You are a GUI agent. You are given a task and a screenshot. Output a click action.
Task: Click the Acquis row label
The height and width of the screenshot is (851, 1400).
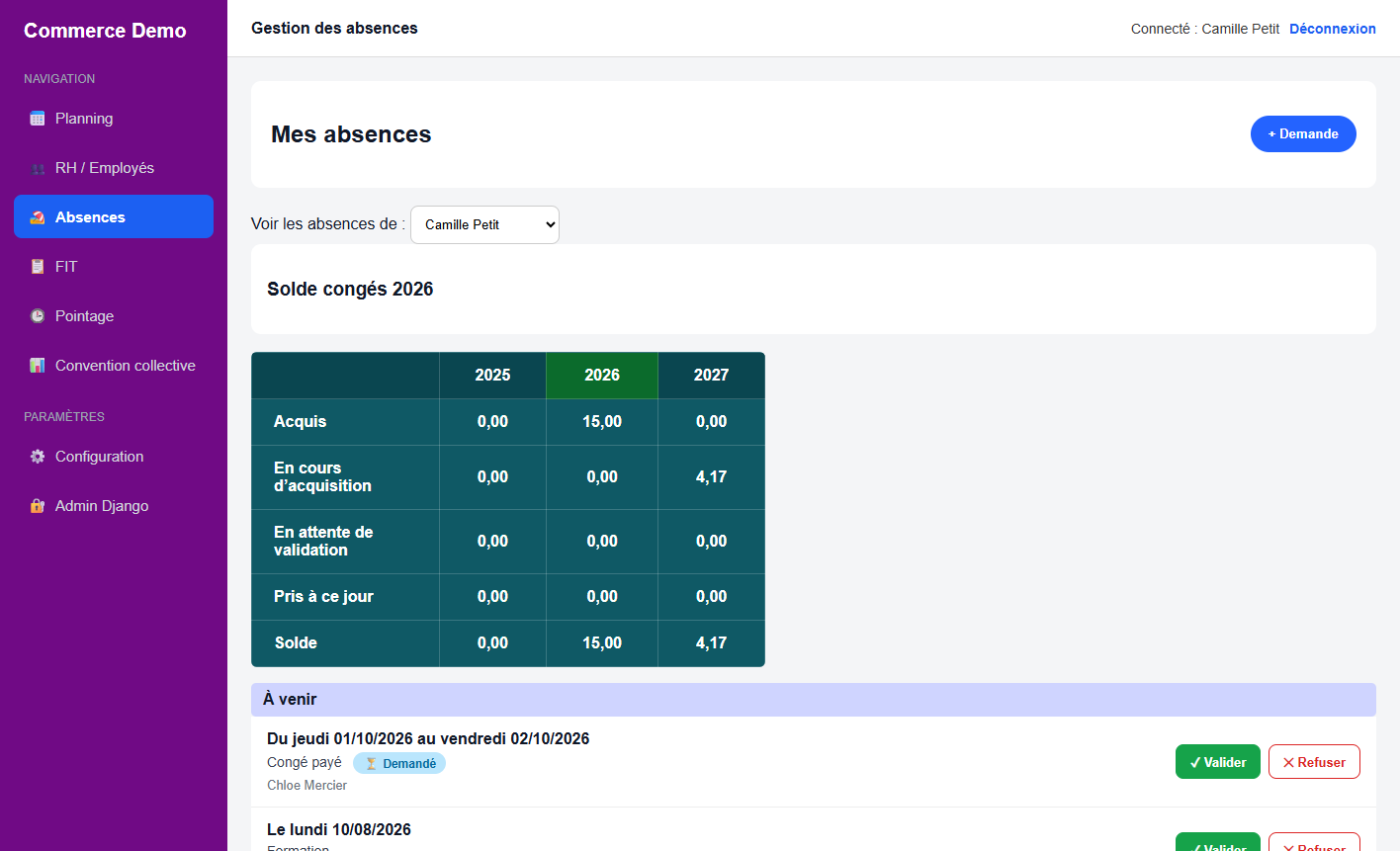pos(301,421)
